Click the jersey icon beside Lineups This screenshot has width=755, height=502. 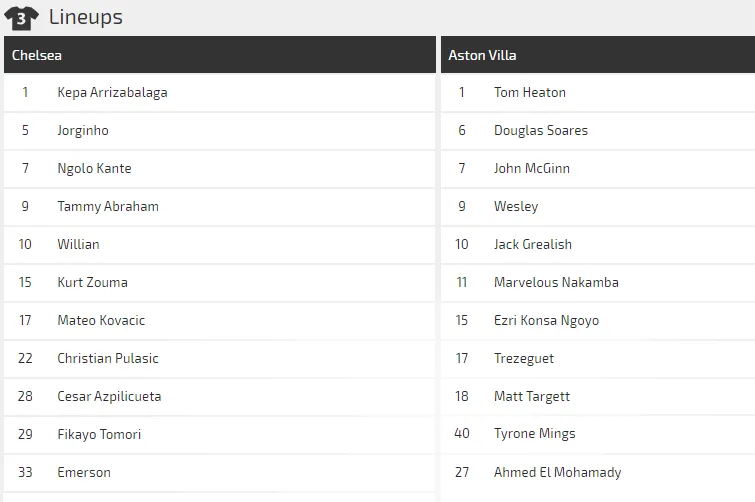pos(21,17)
